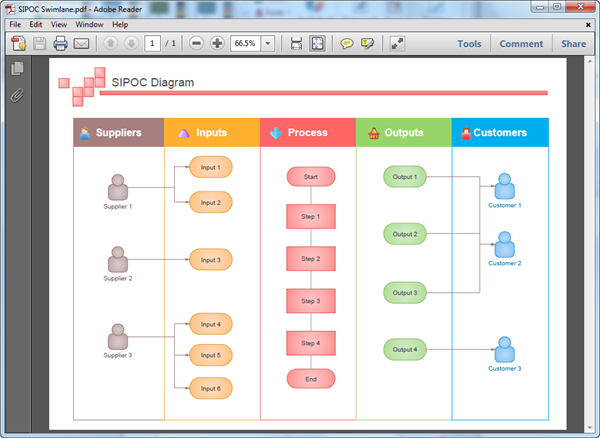The width and height of the screenshot is (600, 438).
Task: Open the Window menu
Action: tap(88, 24)
